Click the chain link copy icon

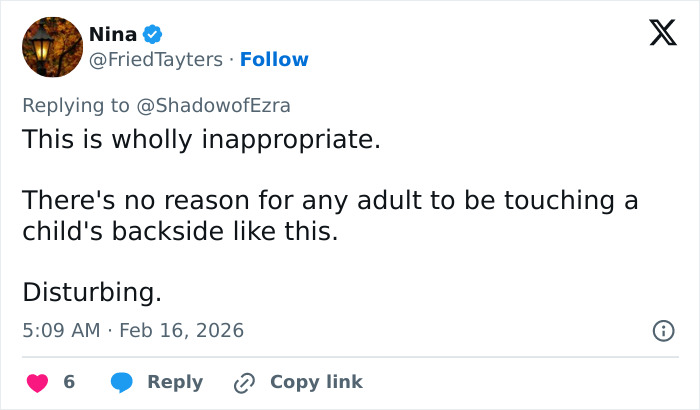pos(244,382)
